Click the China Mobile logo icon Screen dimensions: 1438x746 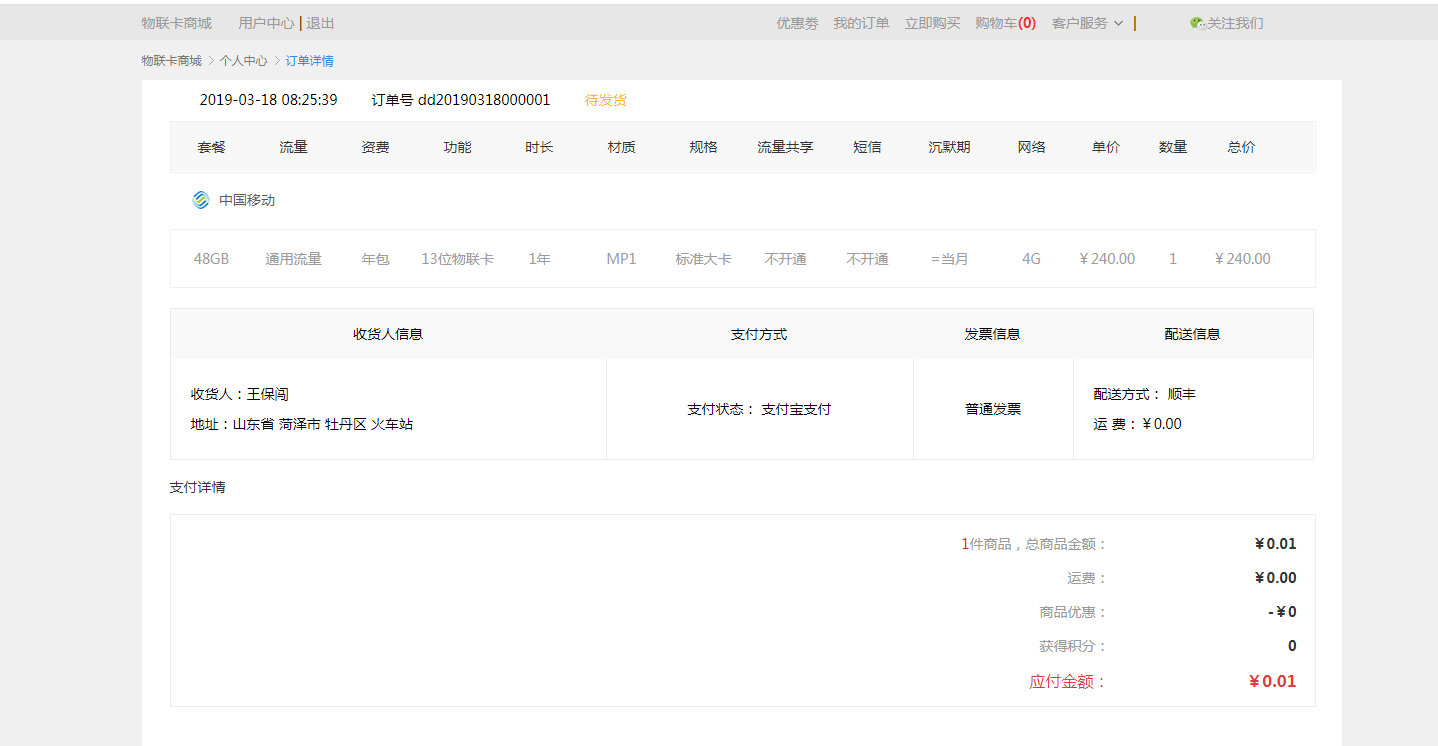tap(201, 200)
